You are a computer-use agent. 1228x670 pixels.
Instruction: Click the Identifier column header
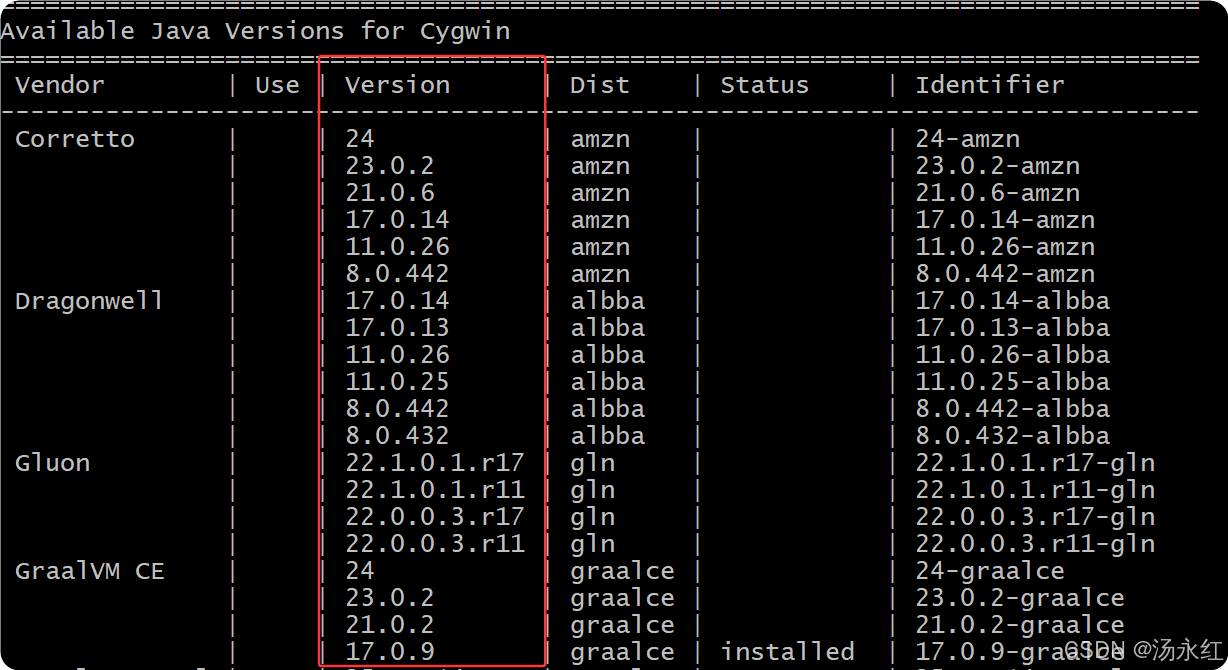989,85
